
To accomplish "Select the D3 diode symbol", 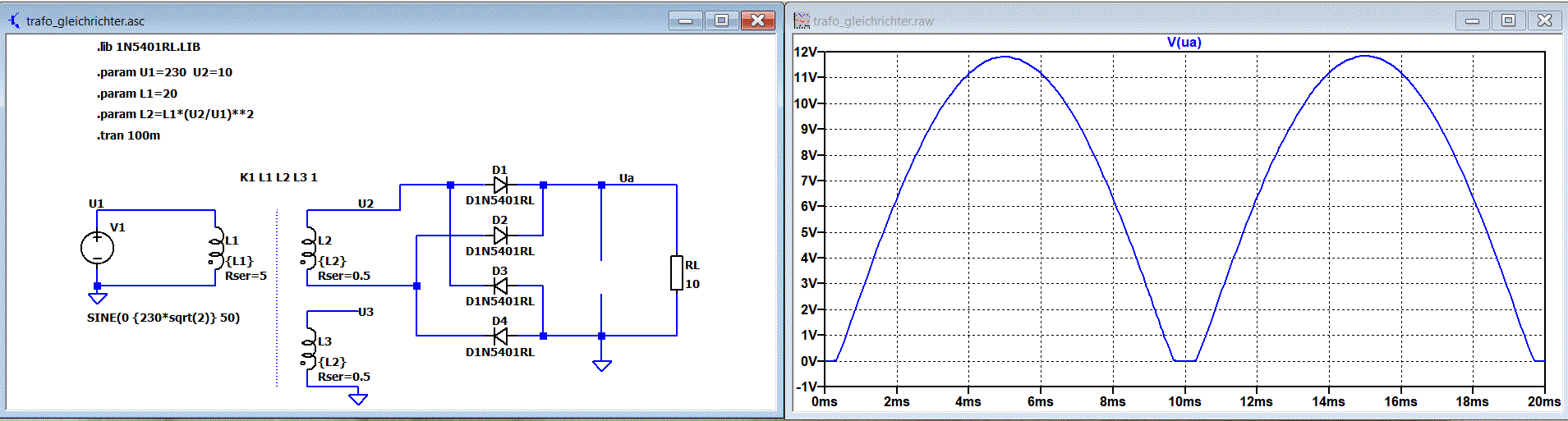I will pyautogui.click(x=500, y=286).
